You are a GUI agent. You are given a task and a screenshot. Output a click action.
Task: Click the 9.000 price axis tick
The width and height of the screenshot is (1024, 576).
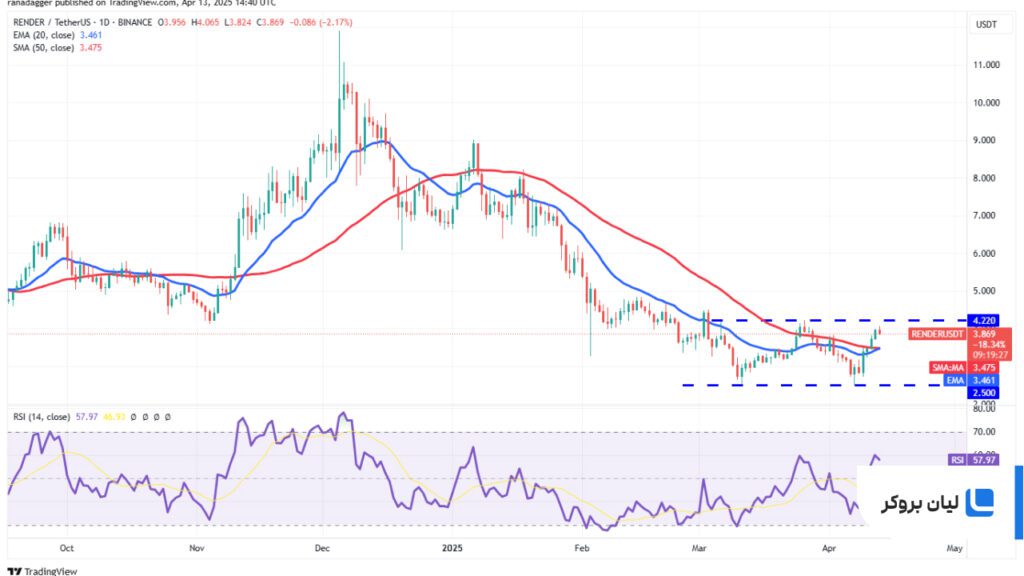coord(986,140)
